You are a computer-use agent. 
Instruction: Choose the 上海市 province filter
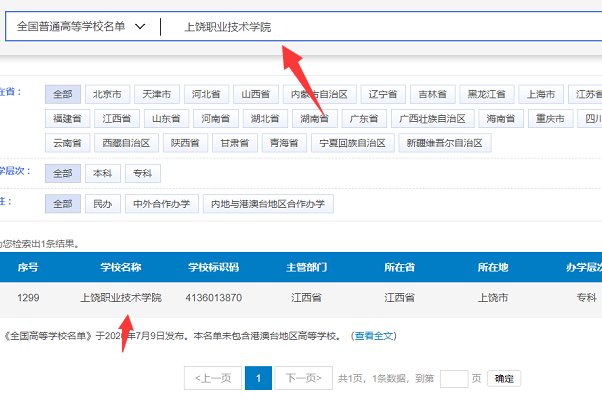(x=541, y=94)
